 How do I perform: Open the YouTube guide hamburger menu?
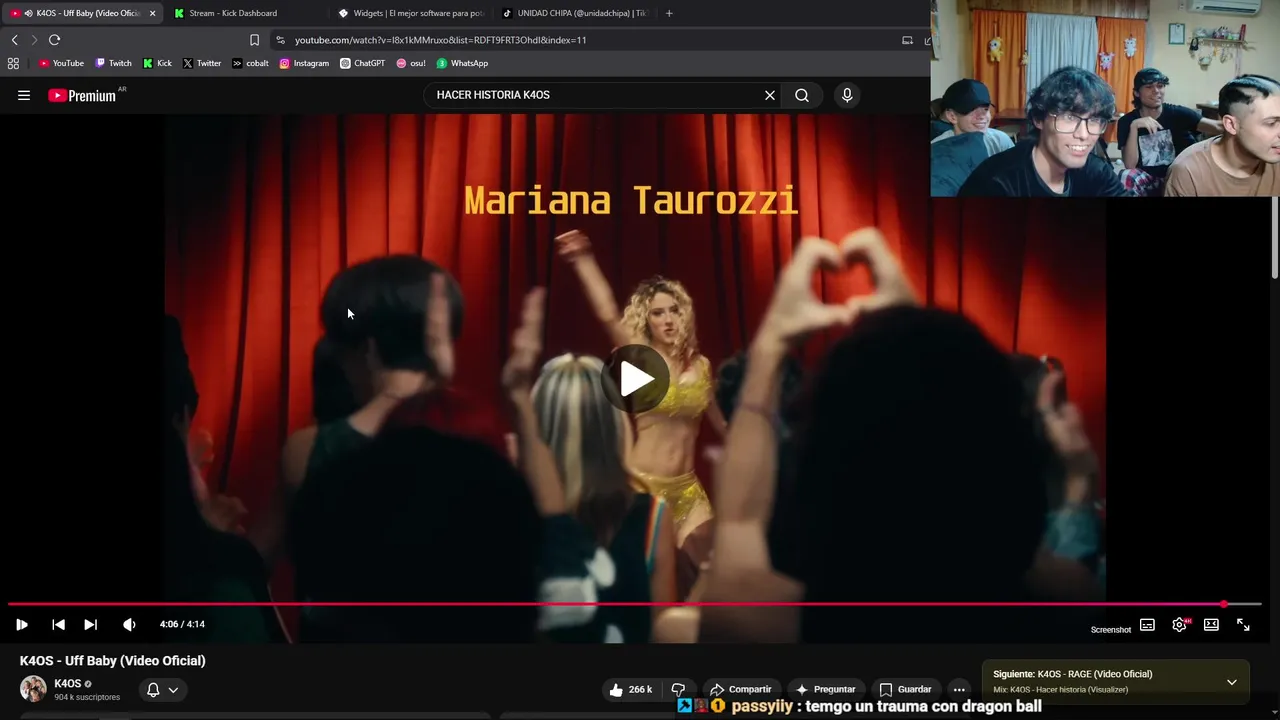[x=24, y=95]
